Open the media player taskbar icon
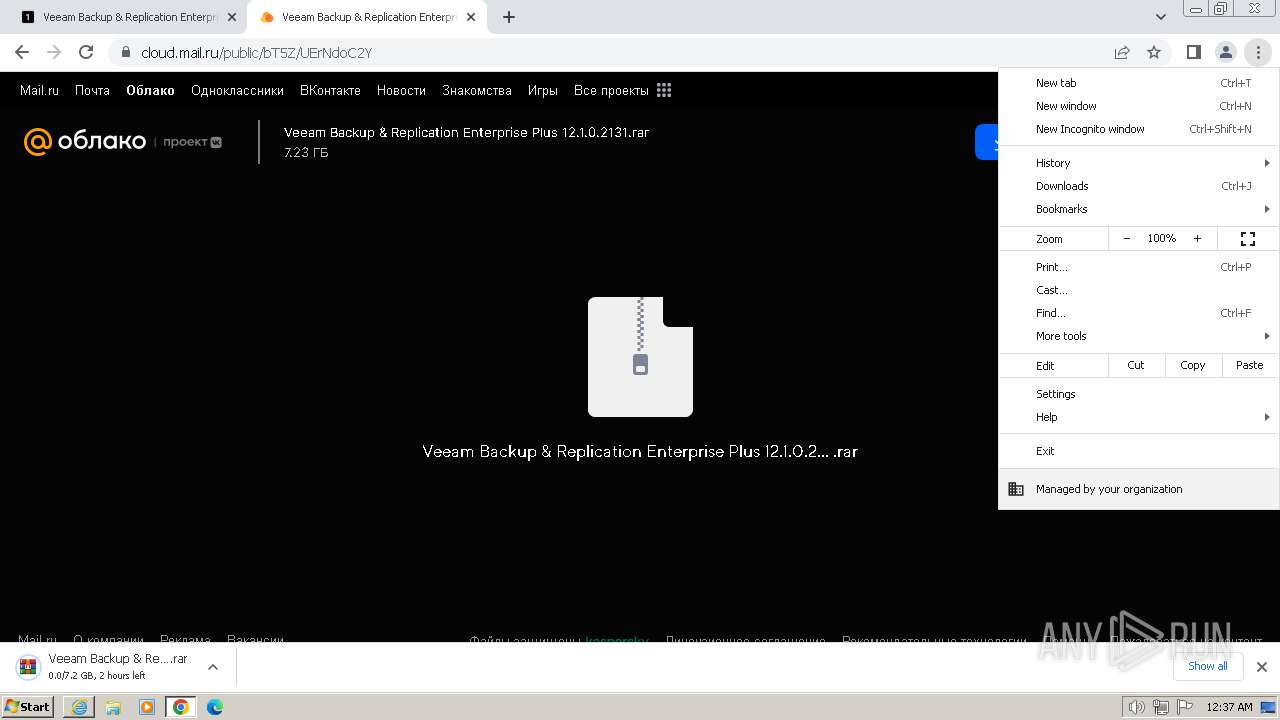 click(x=147, y=707)
